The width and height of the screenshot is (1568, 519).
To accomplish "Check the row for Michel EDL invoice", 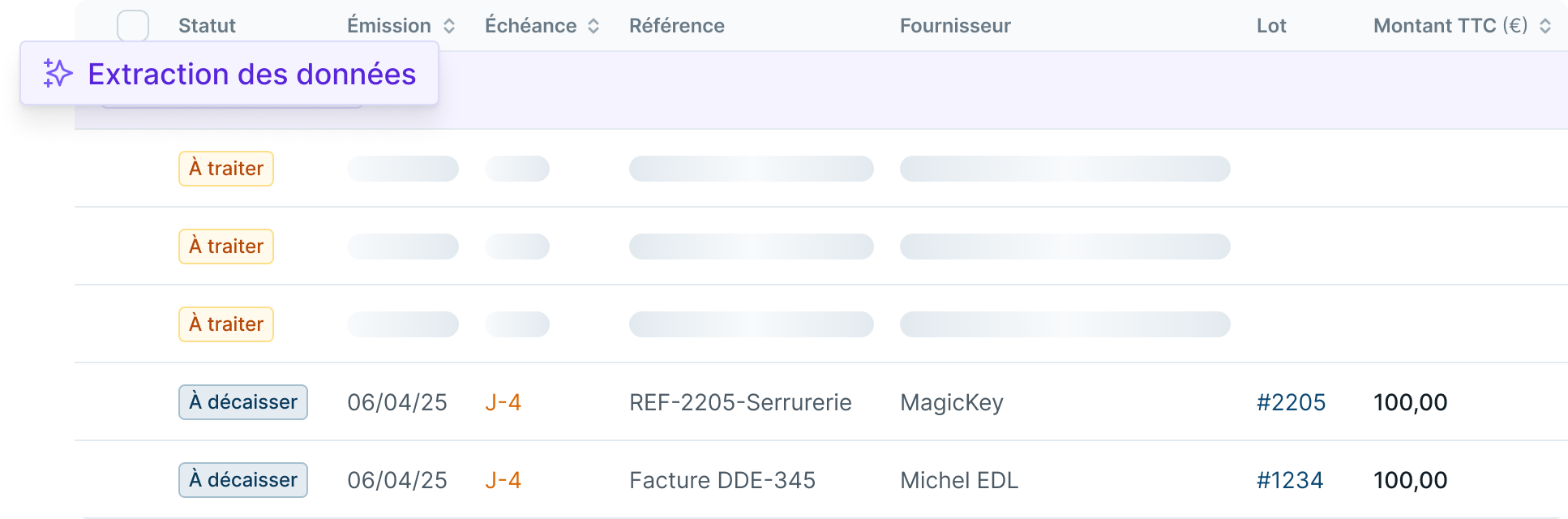I will (132, 479).
